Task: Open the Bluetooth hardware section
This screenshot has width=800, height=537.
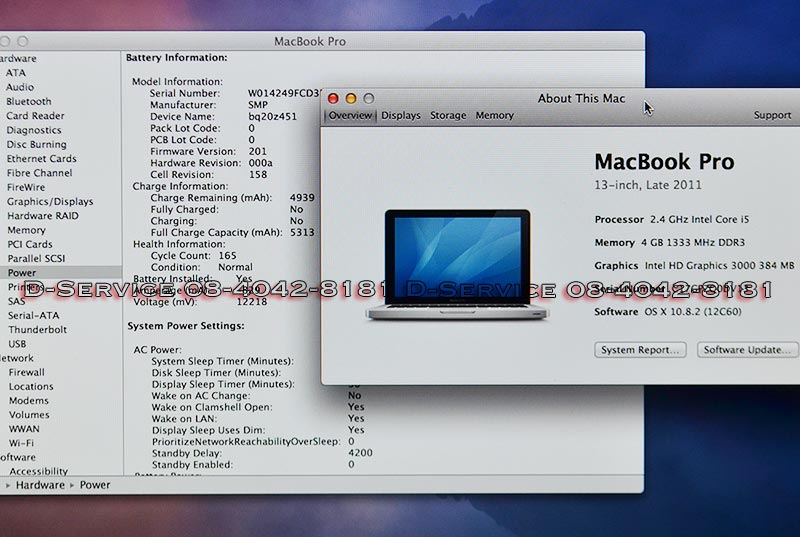Action: pos(29,101)
